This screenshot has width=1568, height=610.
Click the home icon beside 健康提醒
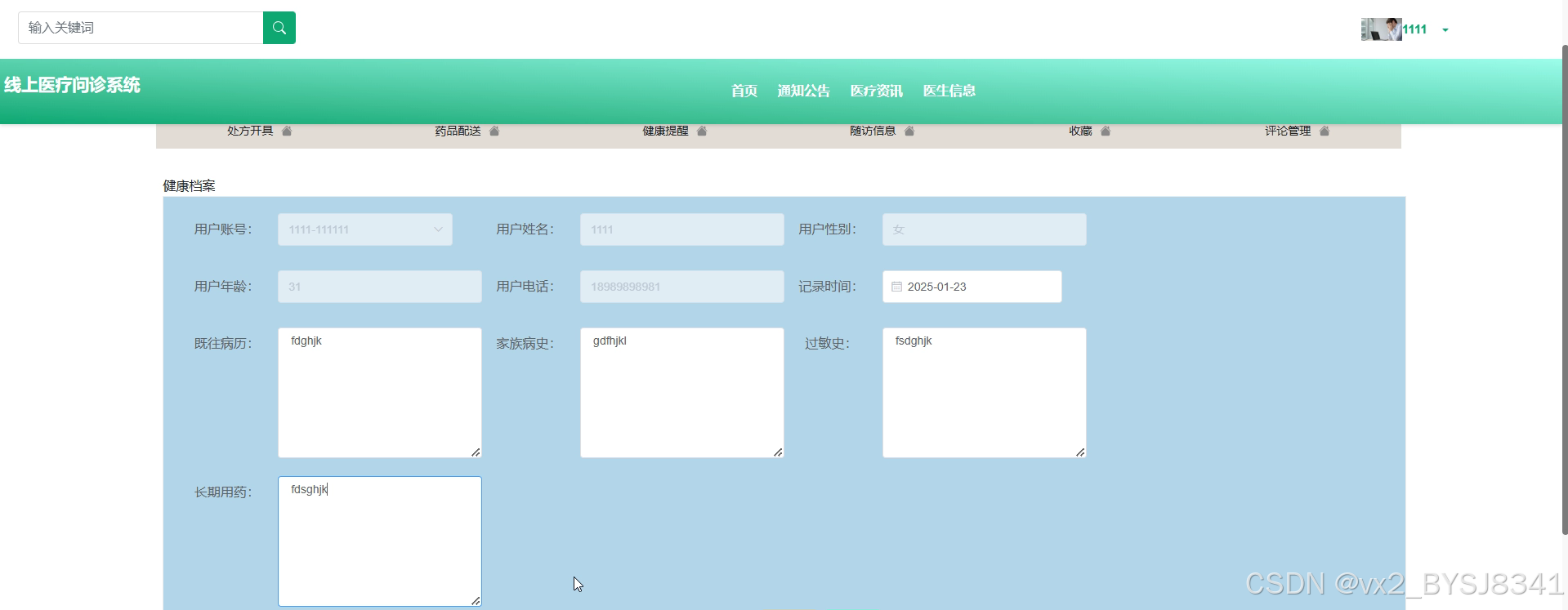coord(702,131)
